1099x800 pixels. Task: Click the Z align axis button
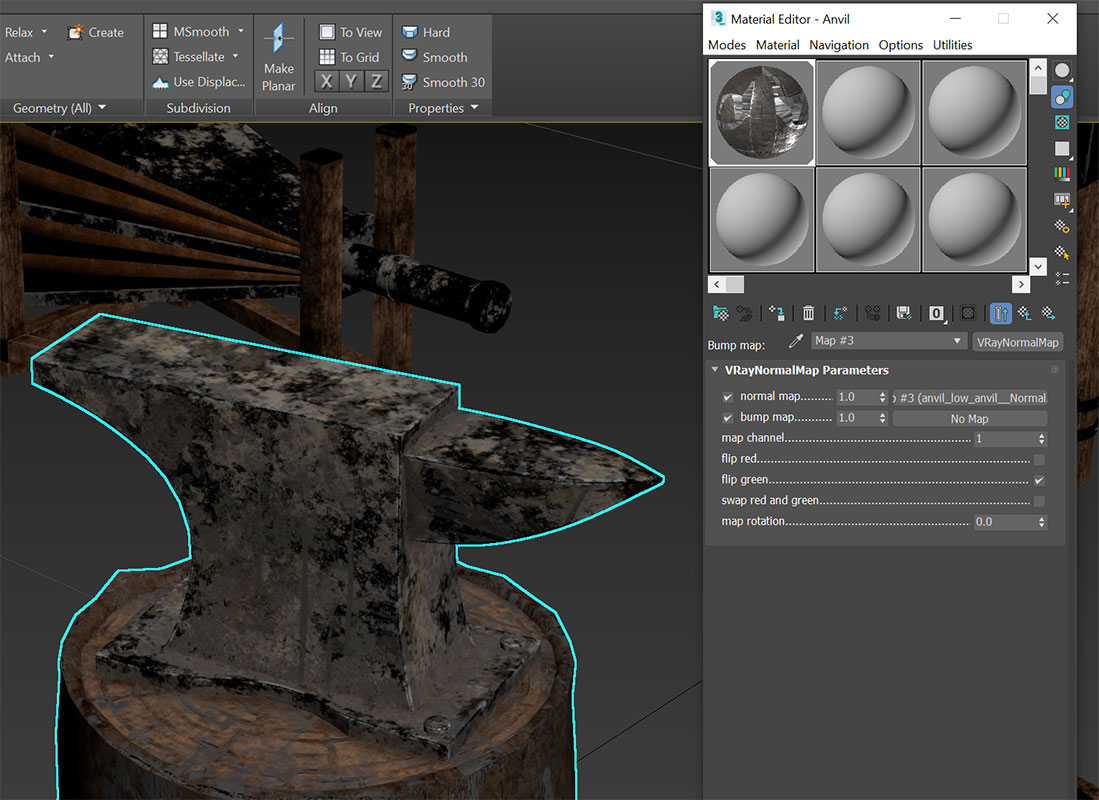click(376, 81)
